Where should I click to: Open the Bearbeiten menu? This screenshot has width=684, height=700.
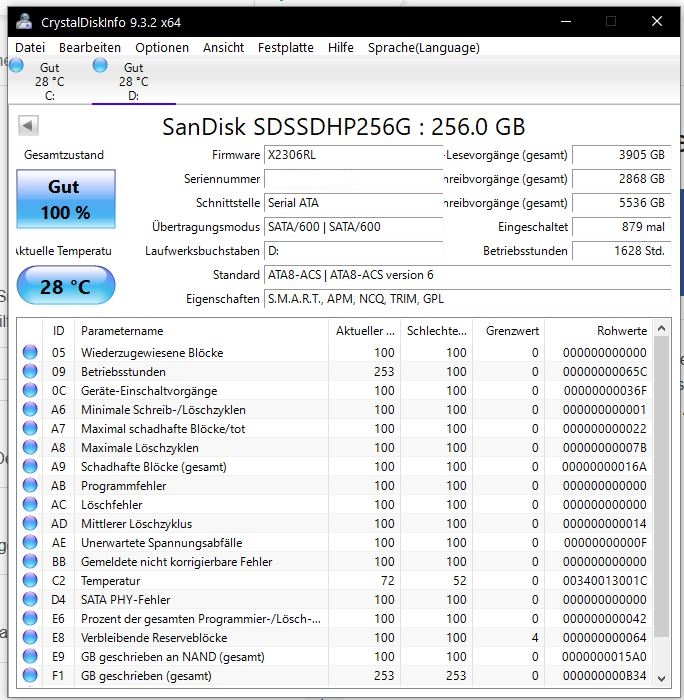90,47
